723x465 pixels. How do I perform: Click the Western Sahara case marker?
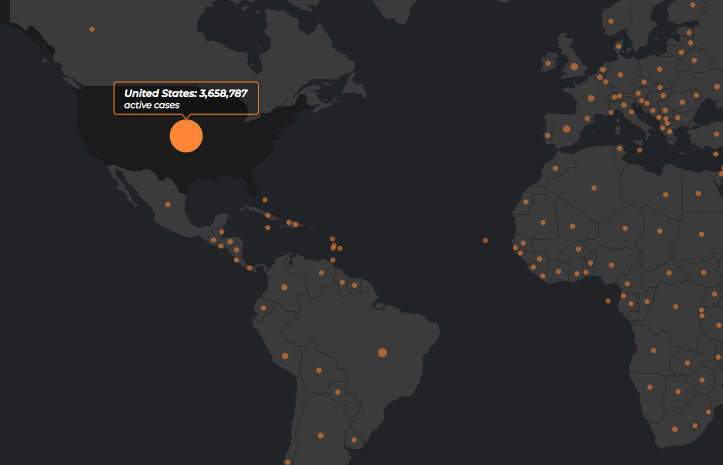click(x=526, y=202)
